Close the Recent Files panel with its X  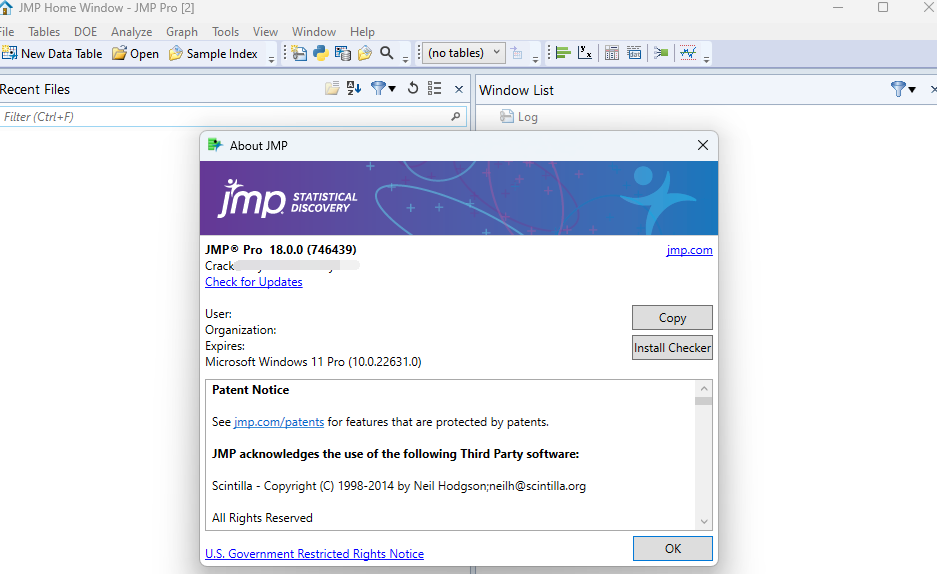point(459,89)
